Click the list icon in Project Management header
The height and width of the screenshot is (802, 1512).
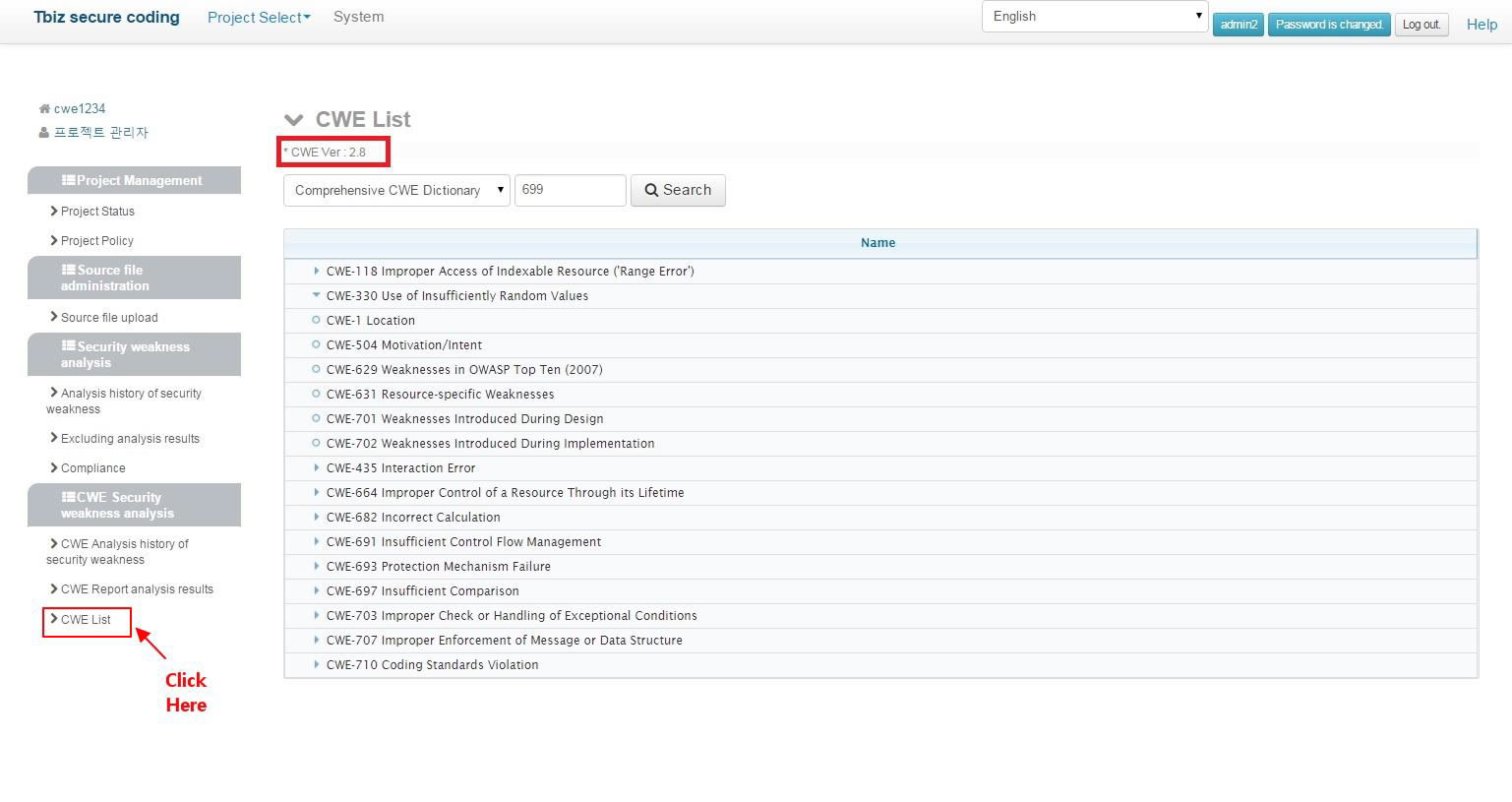click(x=68, y=180)
